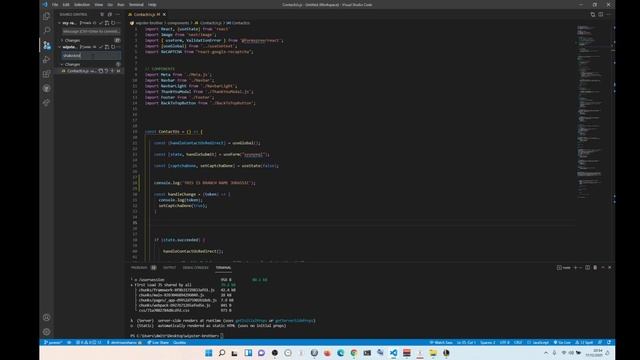Switch to the OUTPUT panel tab
640x360 pixels.
coord(169,268)
